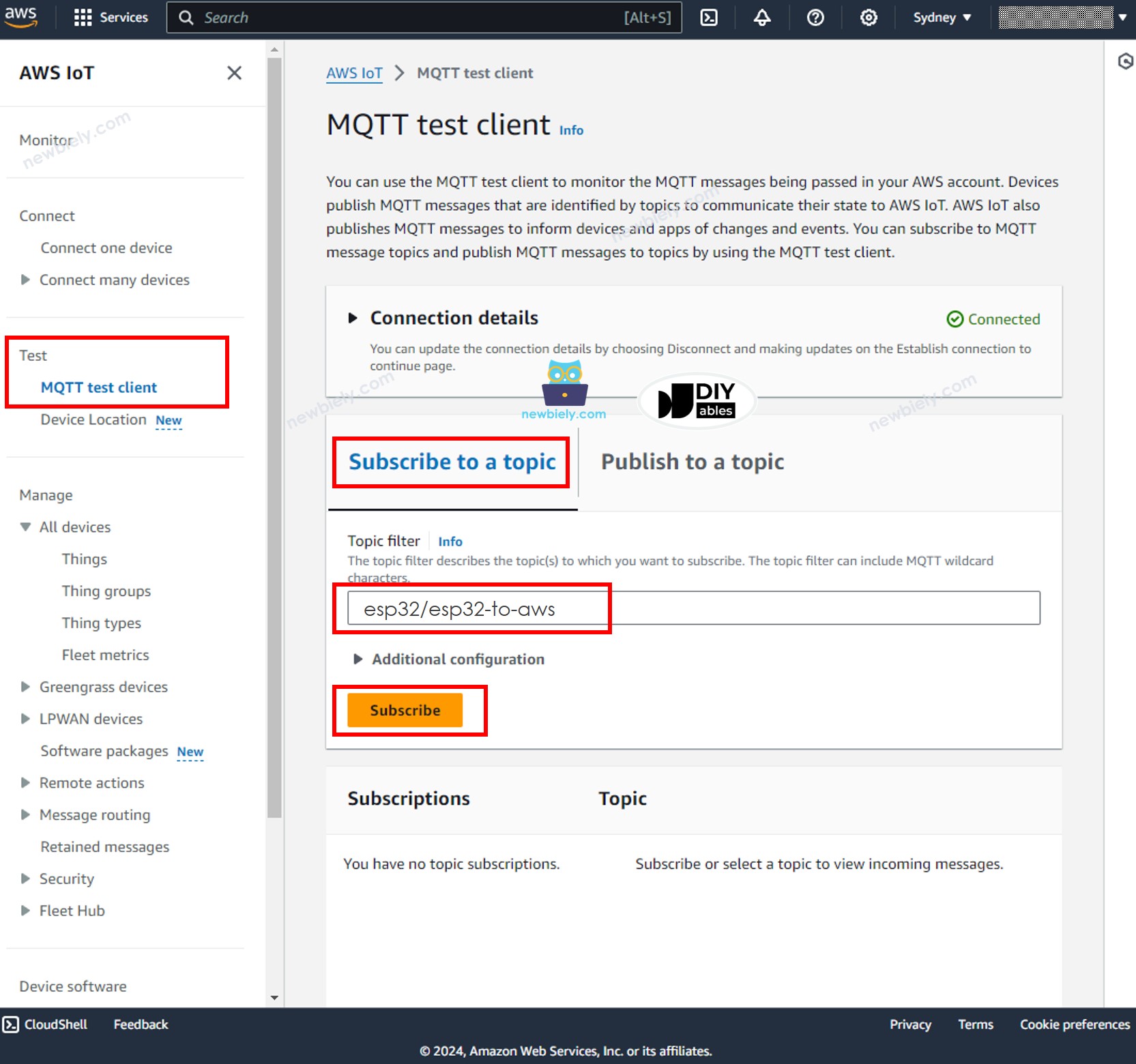Collapse the All devices tree in sidebar

coord(25,527)
